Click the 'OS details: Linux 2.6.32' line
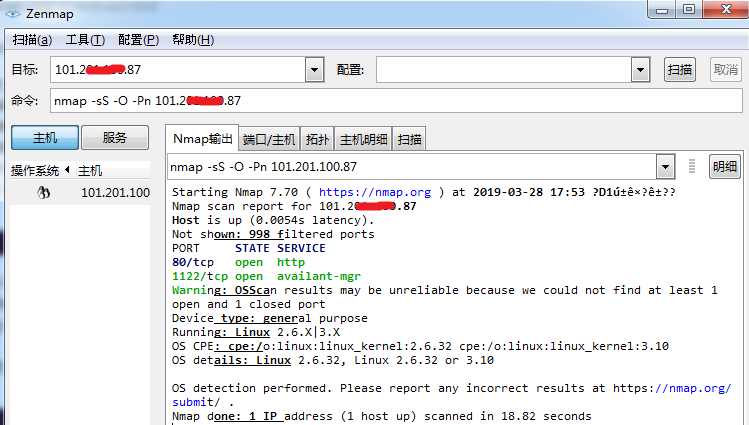Viewport: 749px width, 425px height. tap(333, 360)
